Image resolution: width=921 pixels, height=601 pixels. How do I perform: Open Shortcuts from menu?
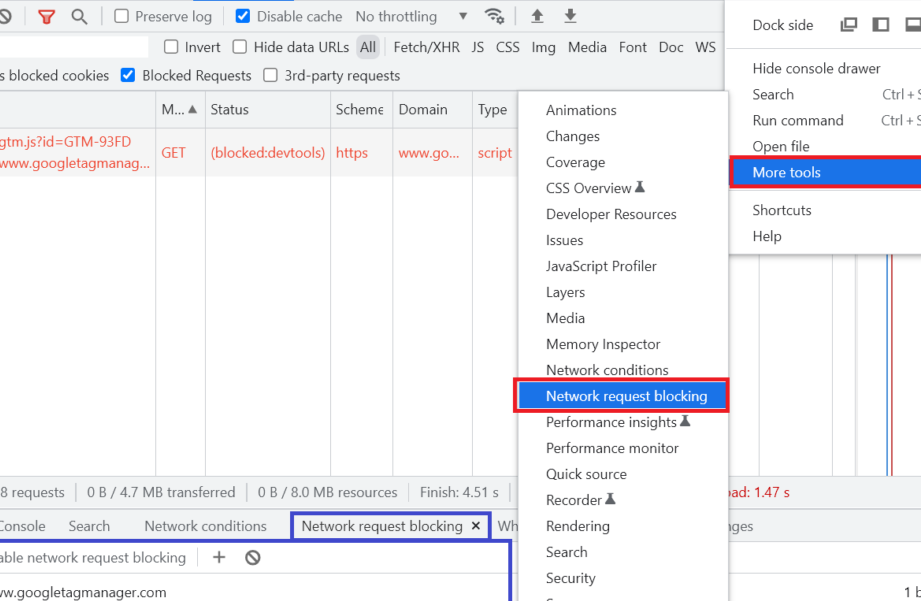click(826, 210)
